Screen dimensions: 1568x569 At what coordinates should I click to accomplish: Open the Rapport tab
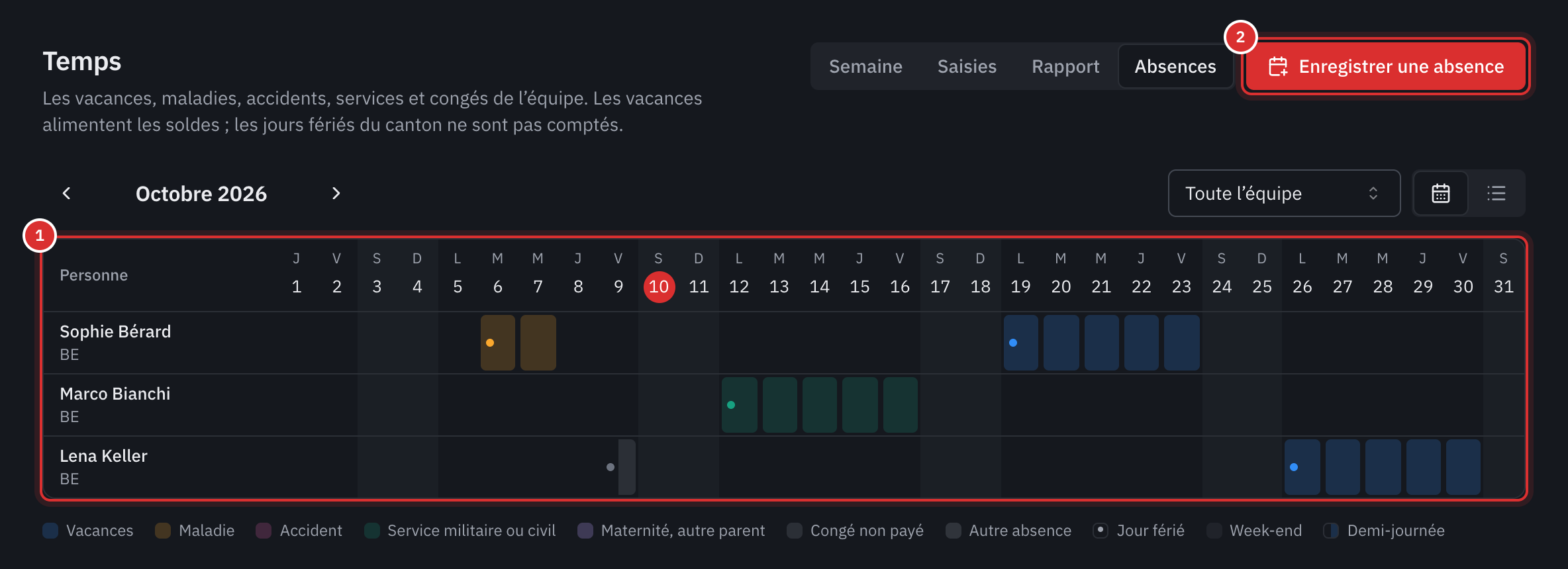(1065, 66)
